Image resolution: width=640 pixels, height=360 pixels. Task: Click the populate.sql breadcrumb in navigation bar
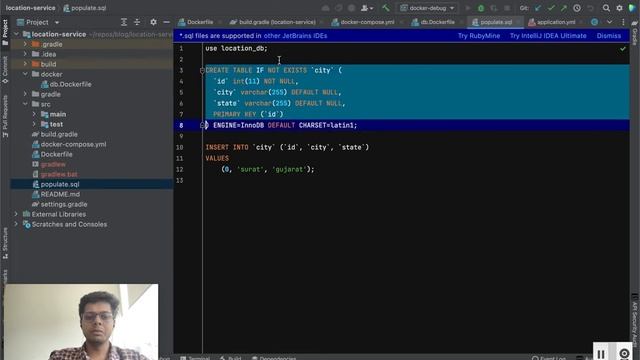[84, 8]
